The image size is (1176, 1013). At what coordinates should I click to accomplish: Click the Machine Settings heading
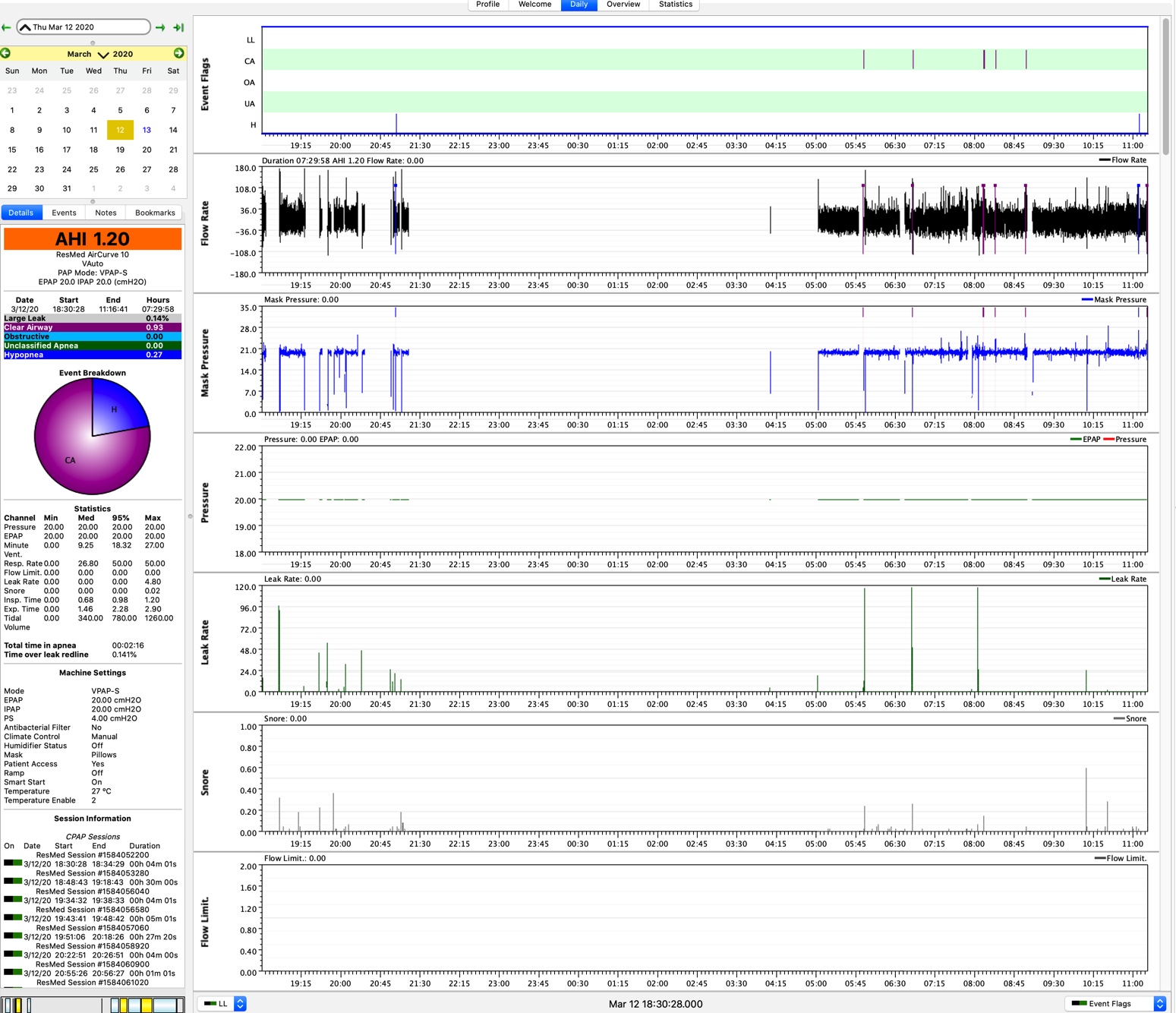point(93,673)
